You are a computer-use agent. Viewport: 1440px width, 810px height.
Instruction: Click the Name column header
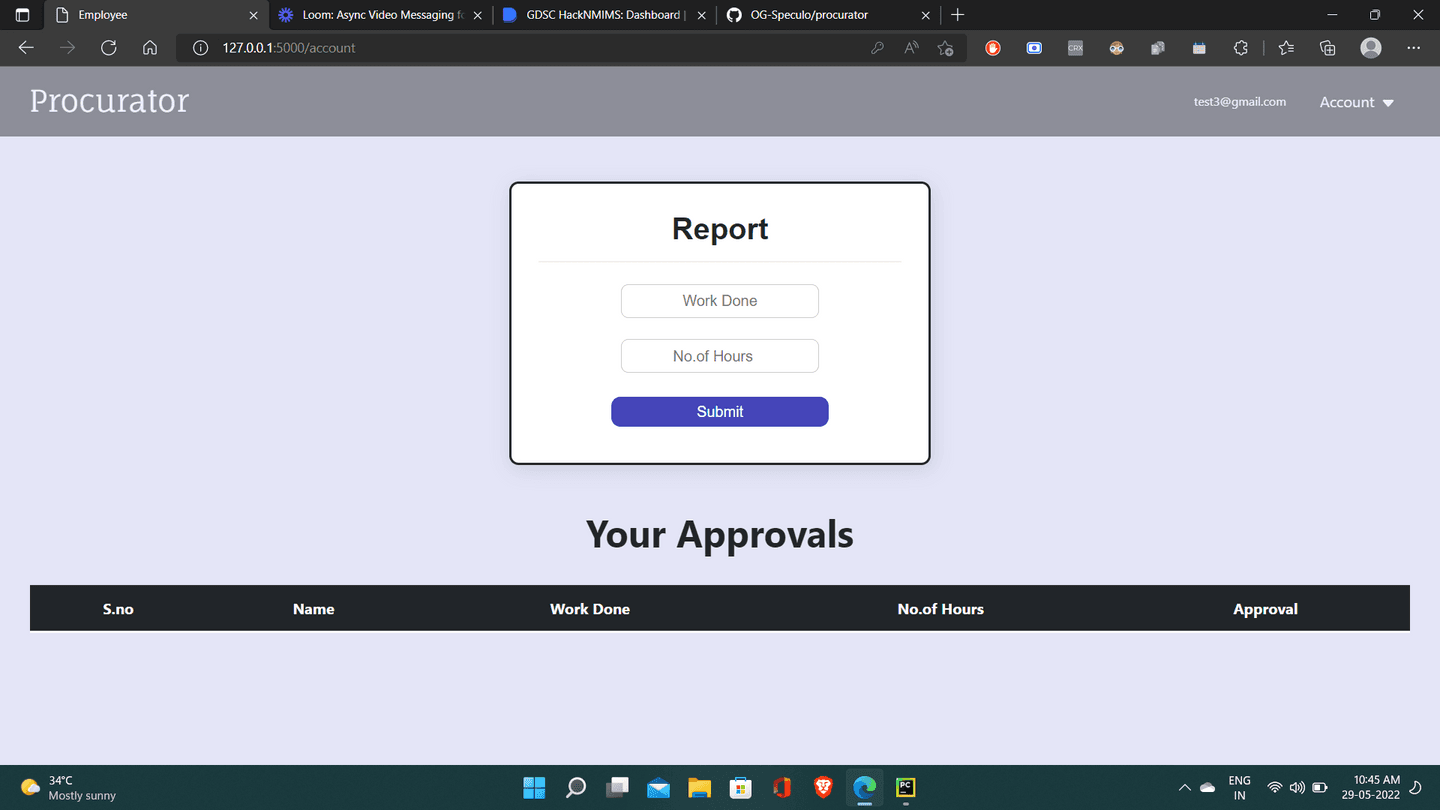314,609
